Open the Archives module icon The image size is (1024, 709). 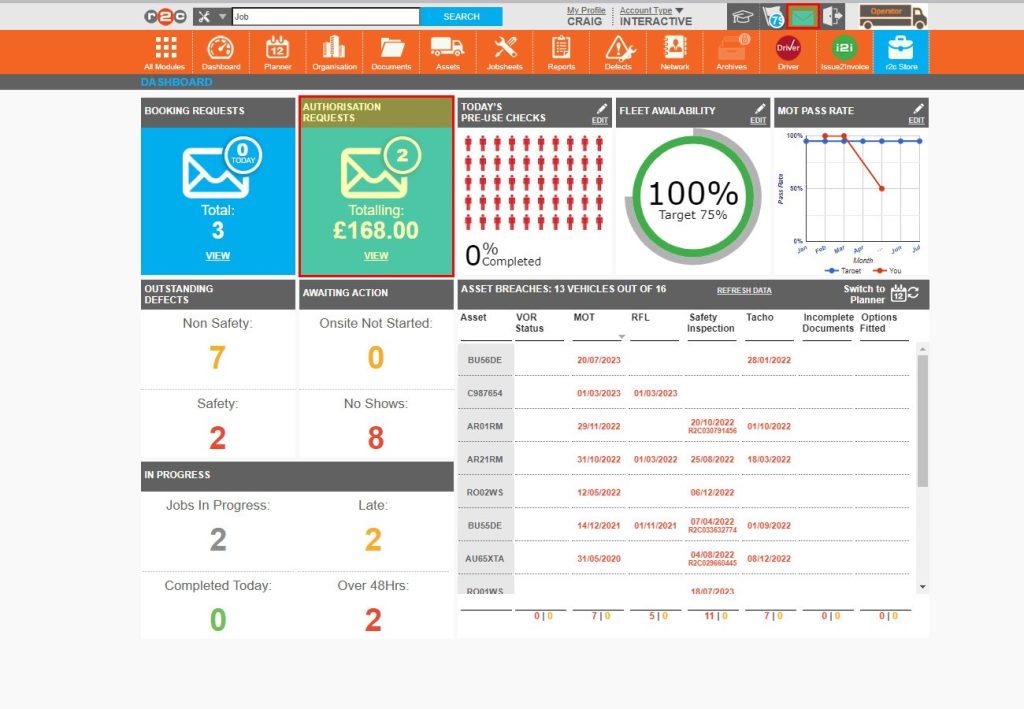[731, 48]
